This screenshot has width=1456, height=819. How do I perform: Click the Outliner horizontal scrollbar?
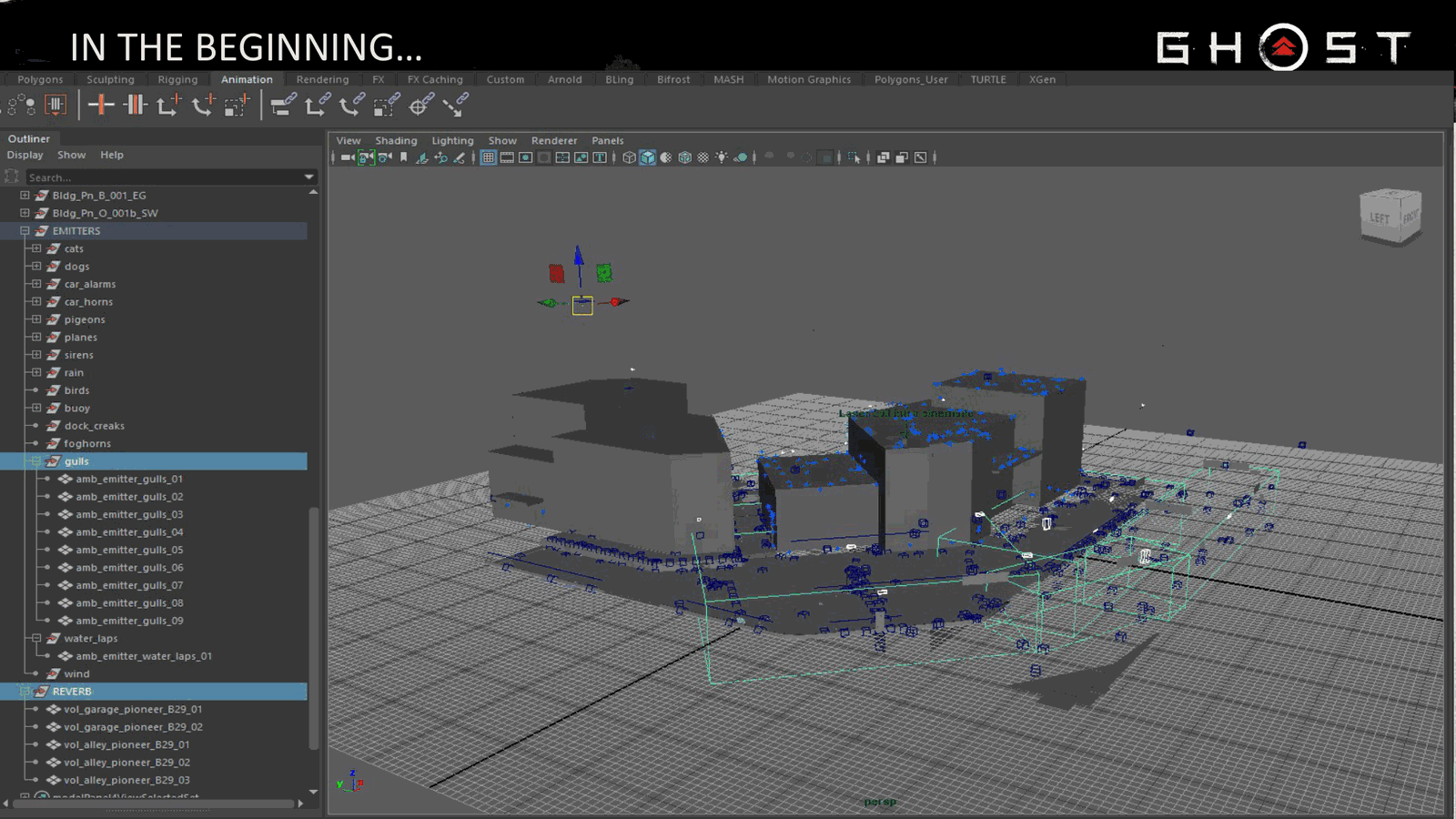click(153, 804)
